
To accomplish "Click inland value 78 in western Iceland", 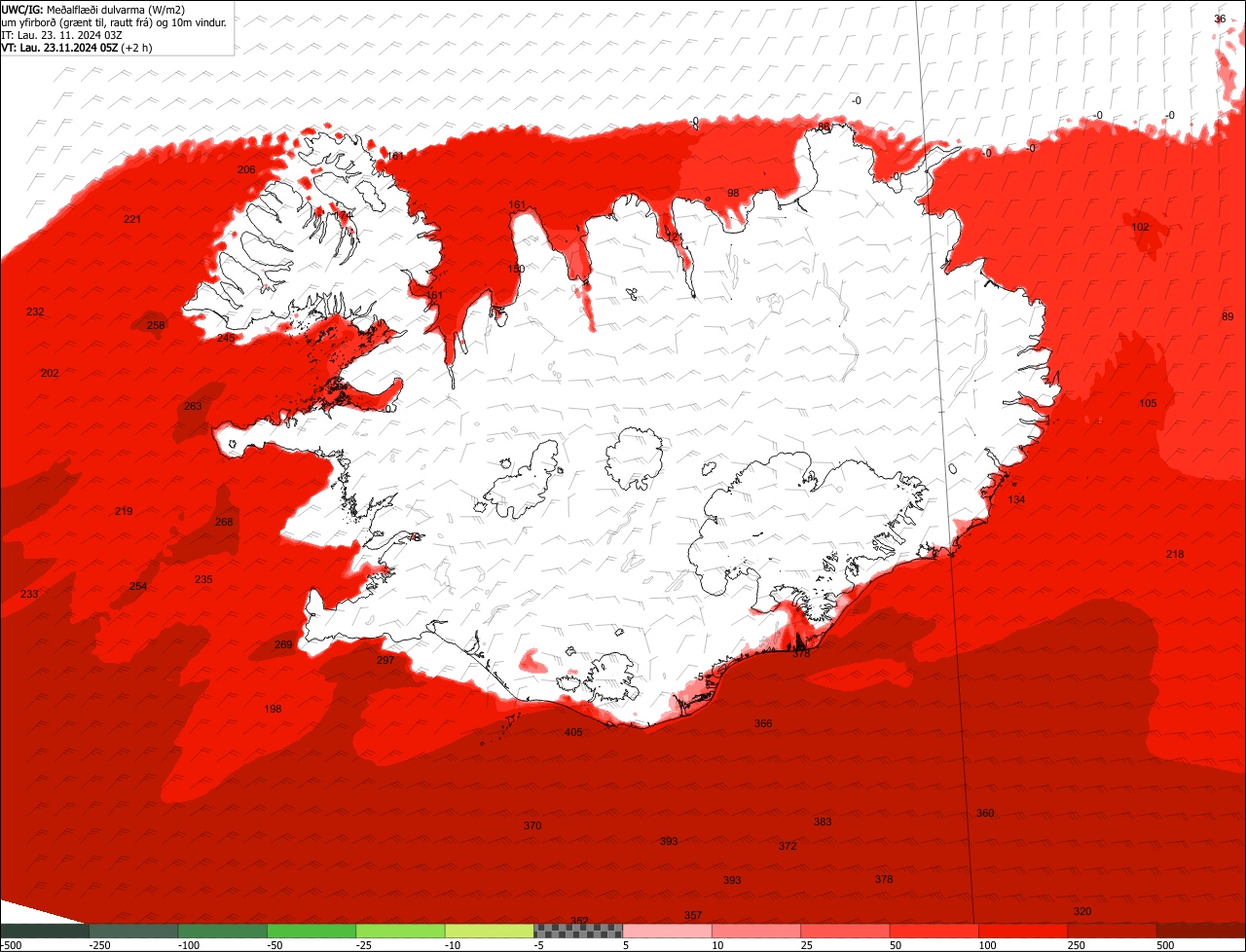I will (413, 537).
